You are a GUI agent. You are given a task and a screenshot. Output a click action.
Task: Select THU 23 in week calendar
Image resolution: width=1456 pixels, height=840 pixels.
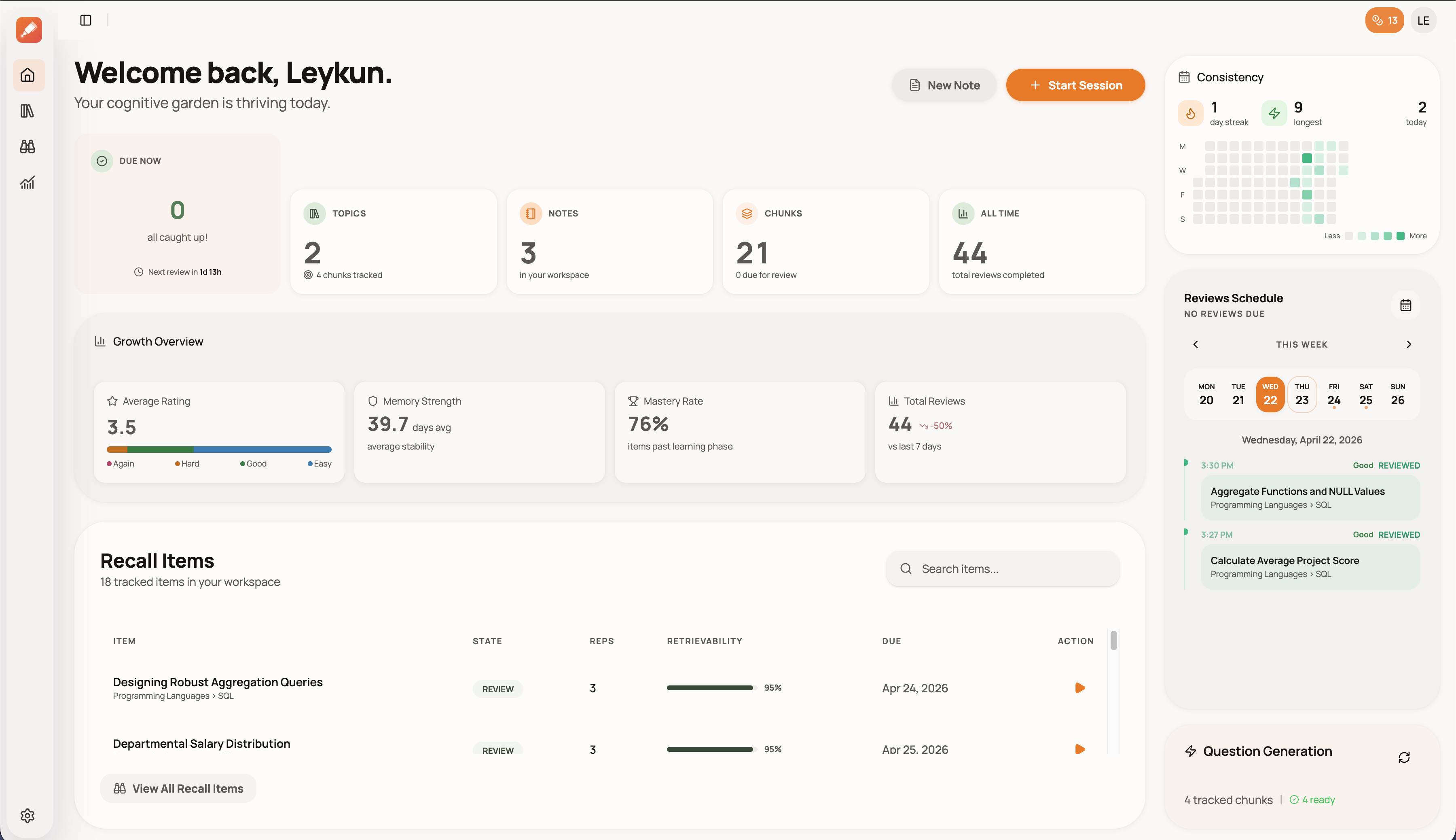click(x=1302, y=394)
